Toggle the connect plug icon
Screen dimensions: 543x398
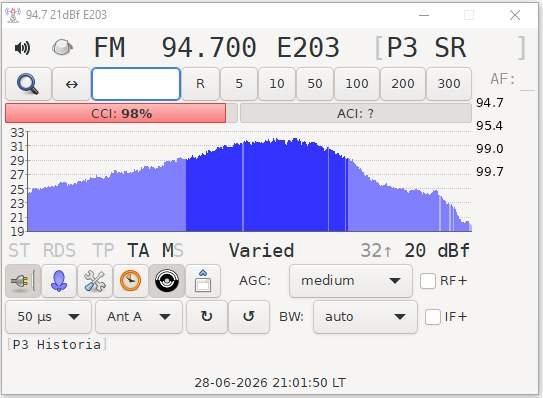(x=23, y=281)
